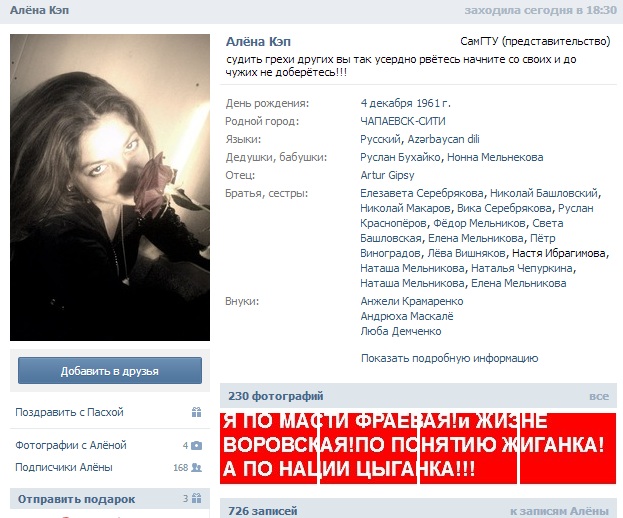
Task: Open Фотографии с Алёной link
Action: (71, 445)
